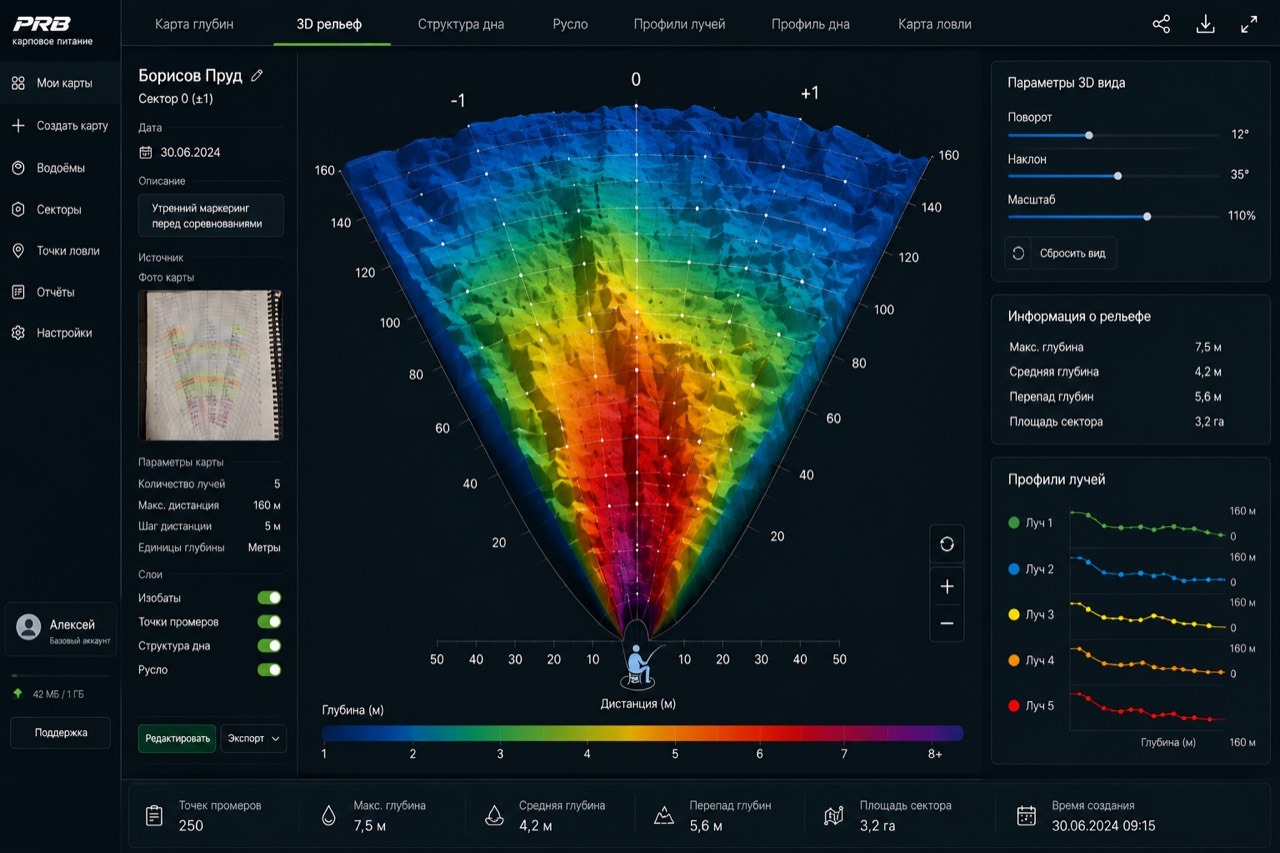Click the Масштаб slider handle
This screenshot has width=1280, height=853.
[x=1147, y=216]
